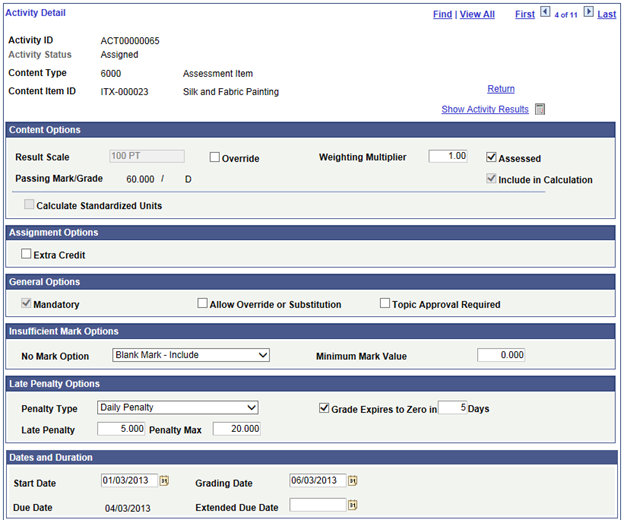The image size is (624, 520).
Task: Click the Extended Due Date input field
Action: tap(318, 505)
